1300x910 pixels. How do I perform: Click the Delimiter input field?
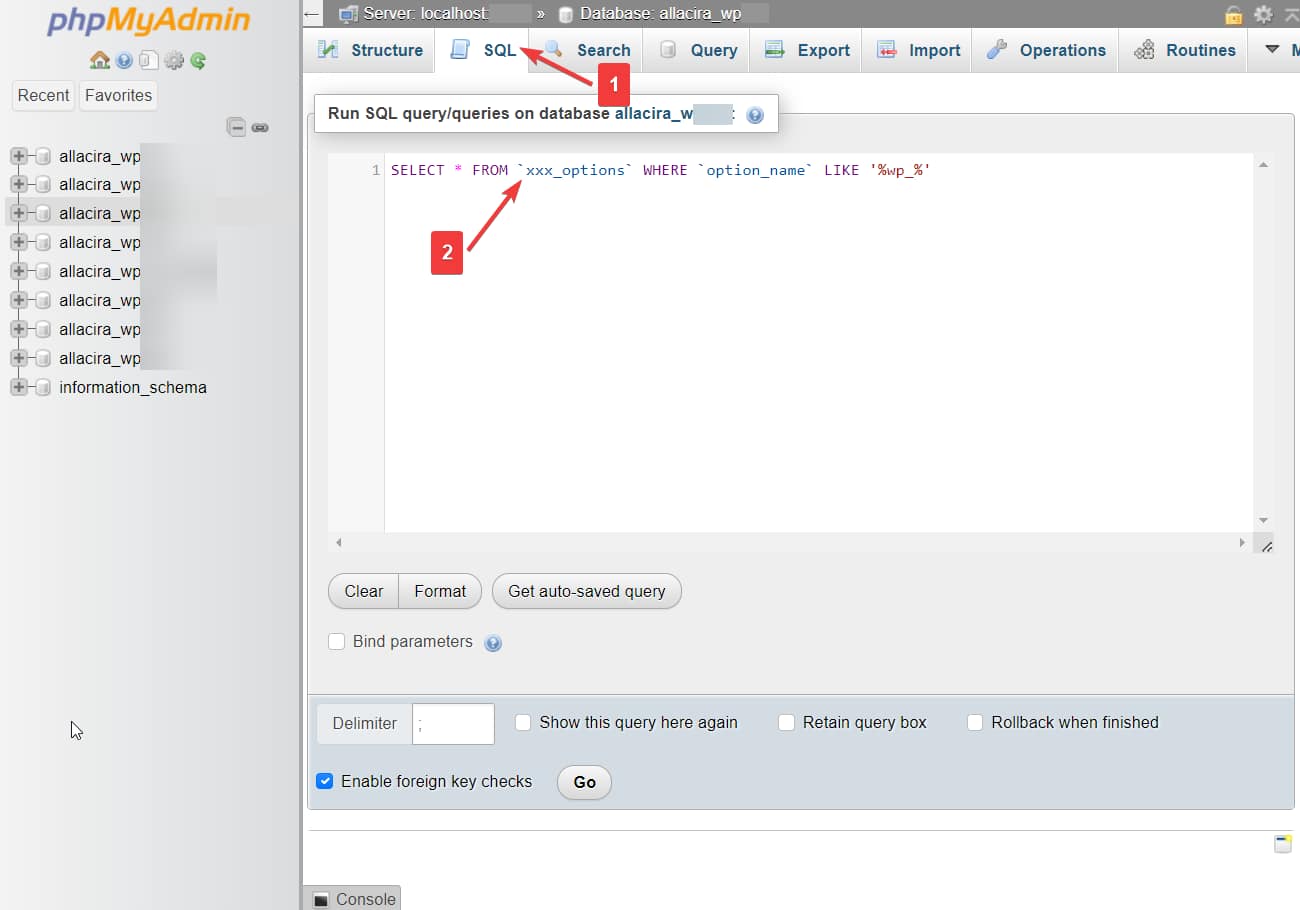tap(453, 722)
